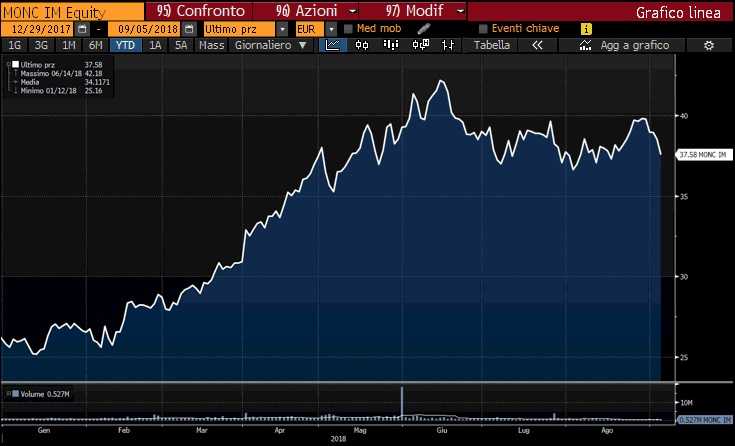
Task: Collapse the Ultimo prz legend tree
Action: pyautogui.click(x=9, y=65)
